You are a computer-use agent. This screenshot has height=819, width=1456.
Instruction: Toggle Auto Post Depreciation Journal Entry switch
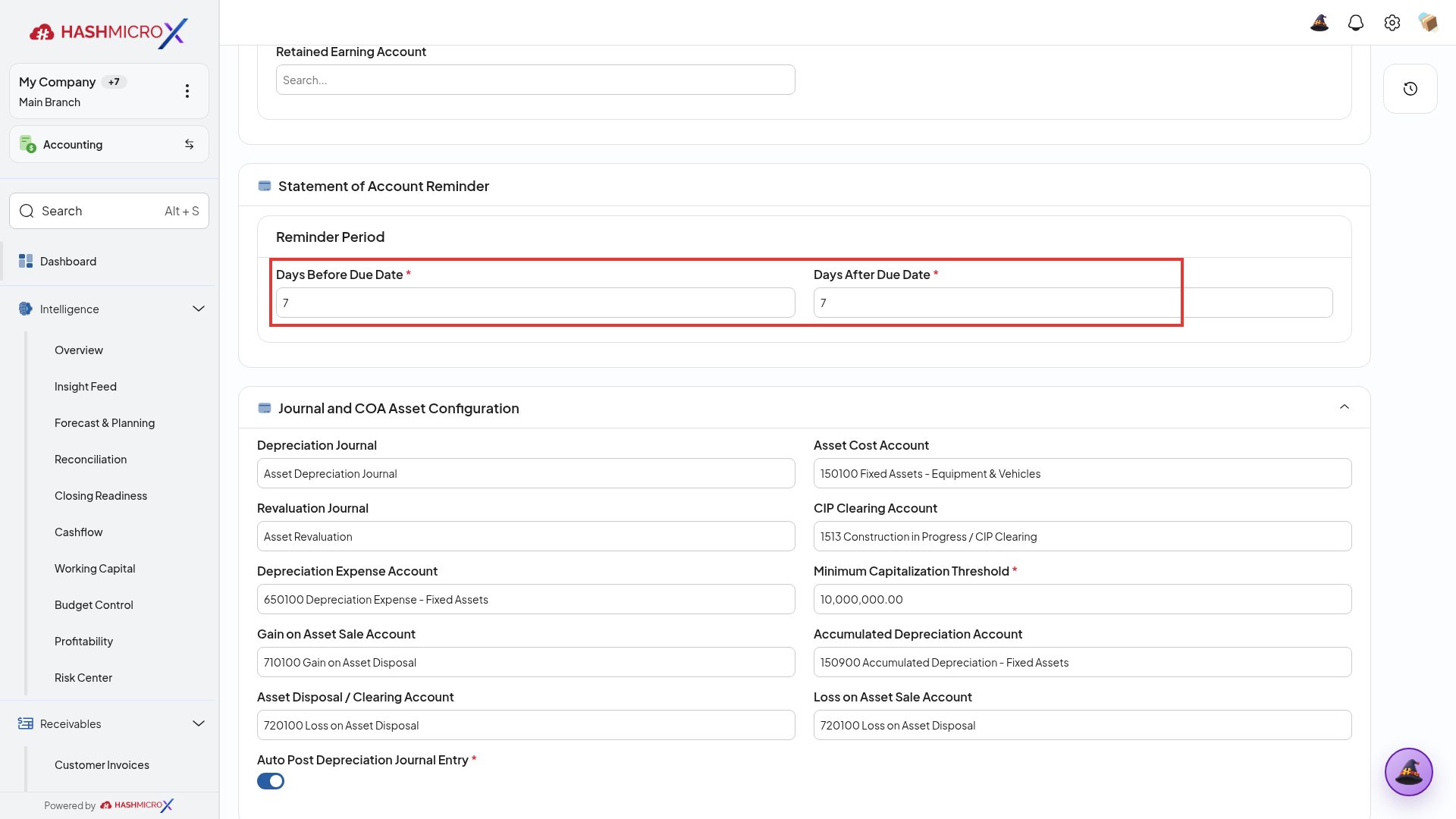(x=271, y=781)
